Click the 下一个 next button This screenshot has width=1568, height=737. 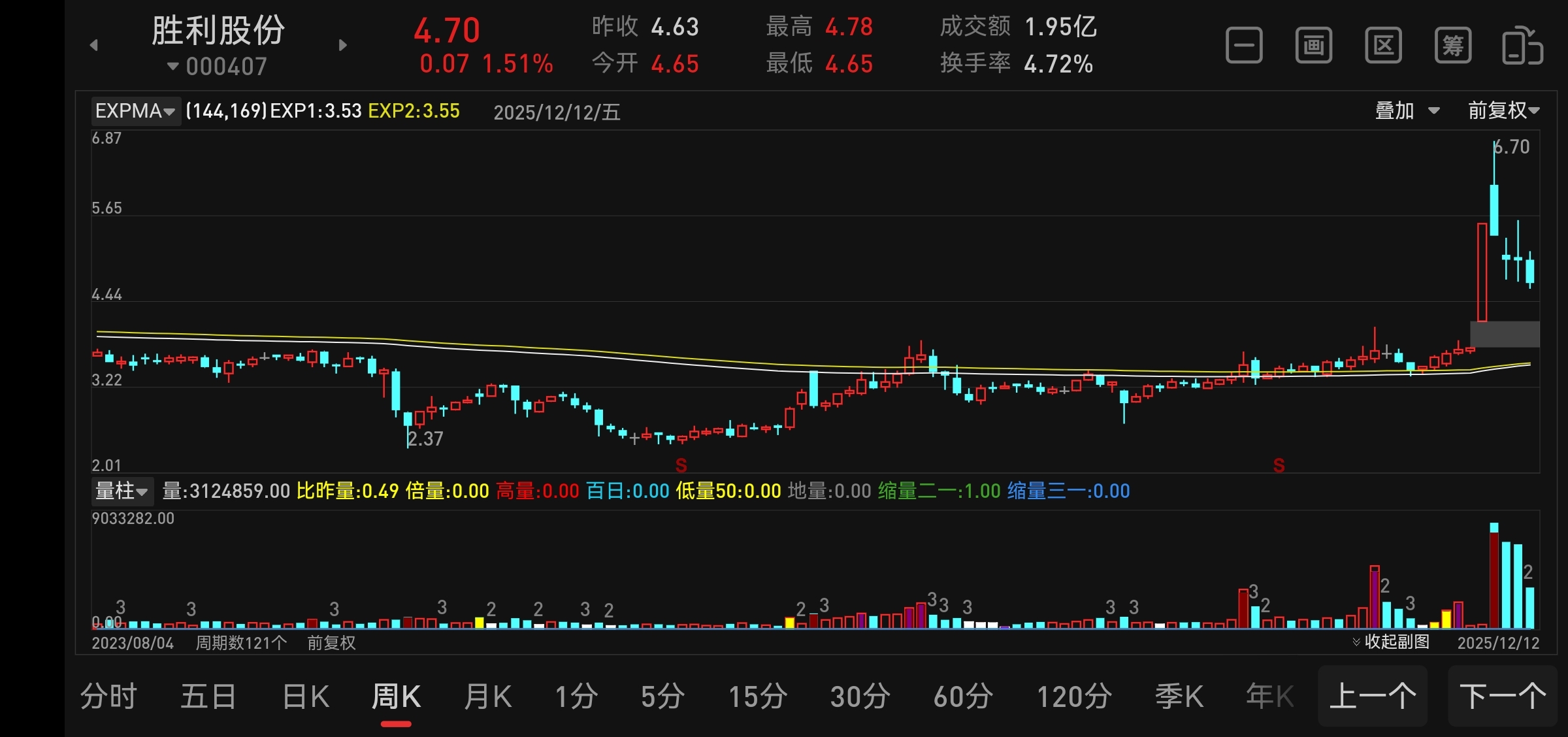tap(1502, 696)
